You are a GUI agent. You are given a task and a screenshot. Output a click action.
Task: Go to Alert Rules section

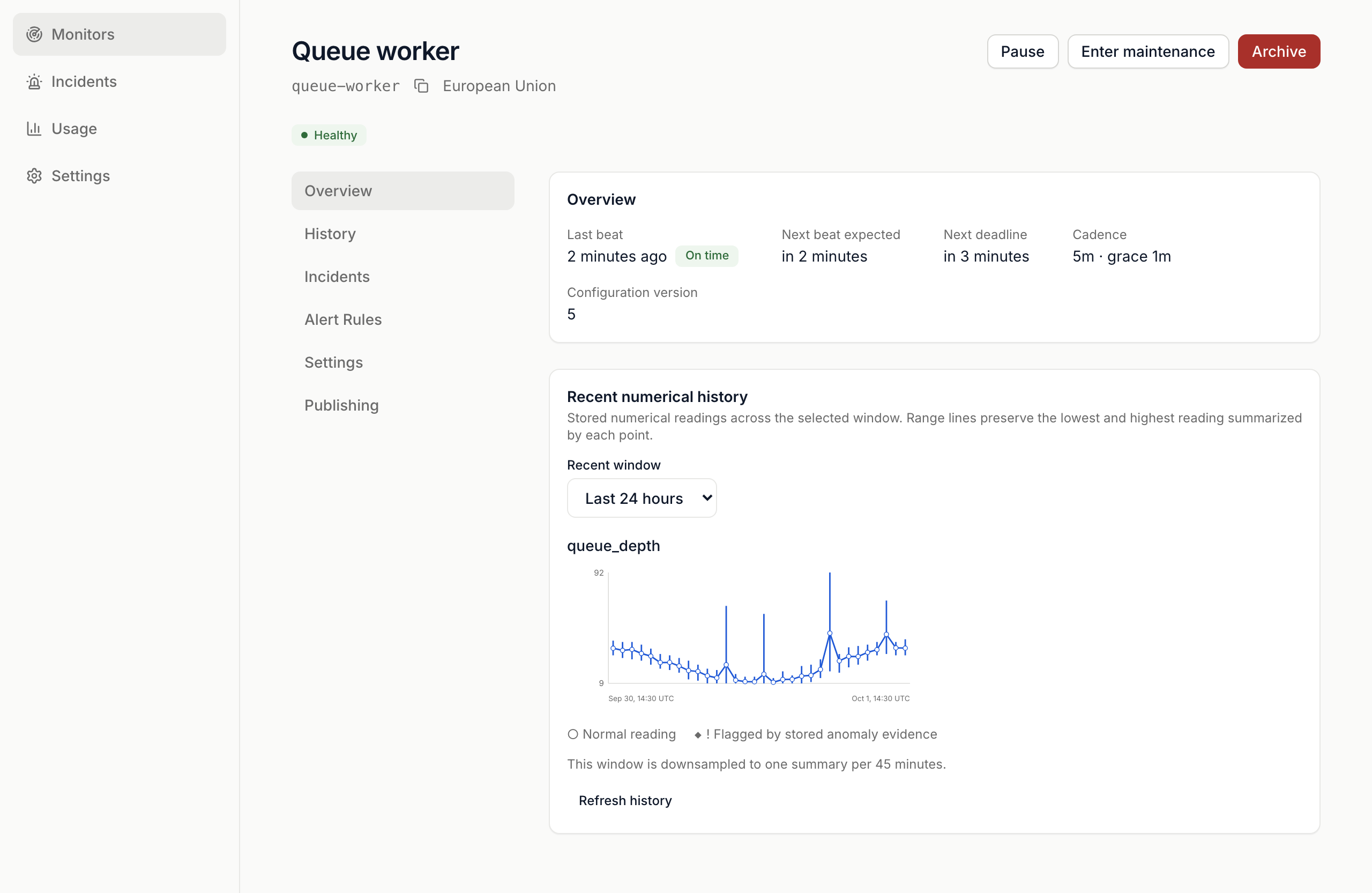click(x=402, y=319)
